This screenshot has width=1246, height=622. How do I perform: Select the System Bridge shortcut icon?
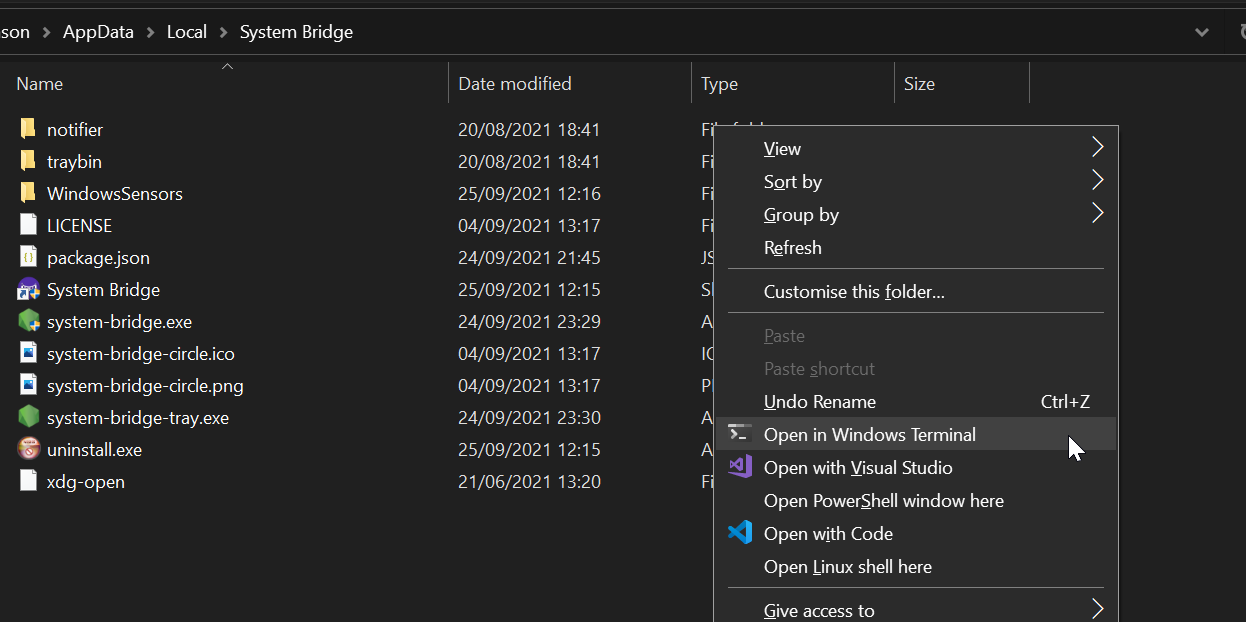[28, 289]
